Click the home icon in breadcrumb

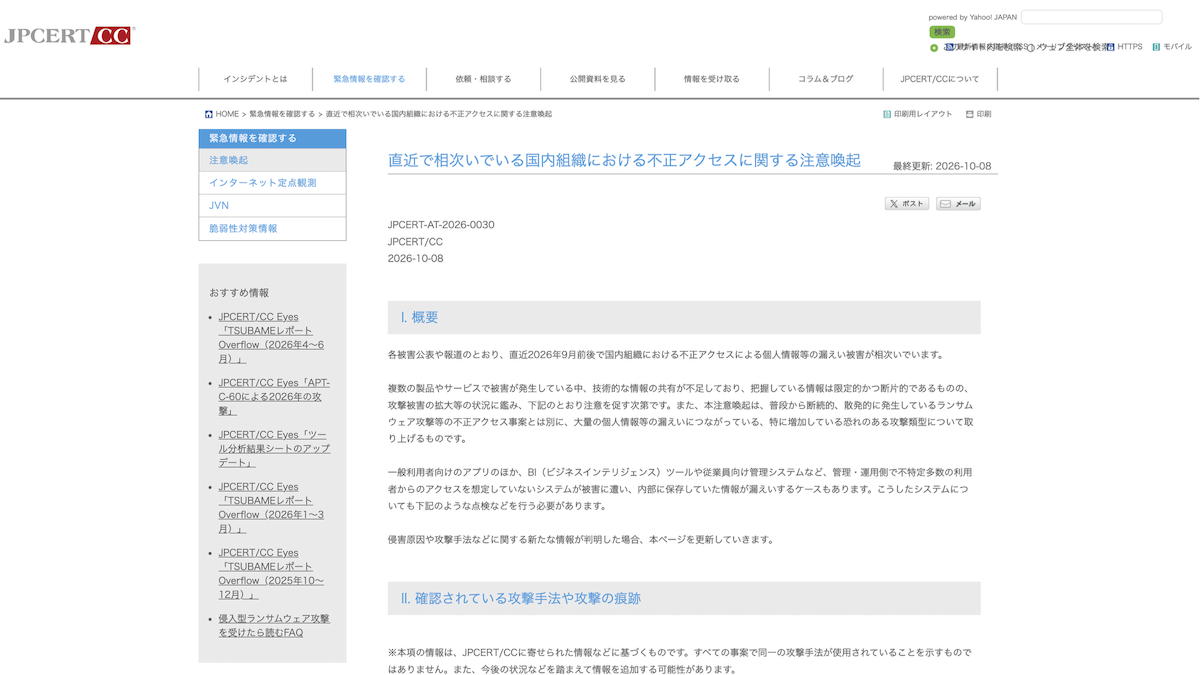pyautogui.click(x=209, y=114)
